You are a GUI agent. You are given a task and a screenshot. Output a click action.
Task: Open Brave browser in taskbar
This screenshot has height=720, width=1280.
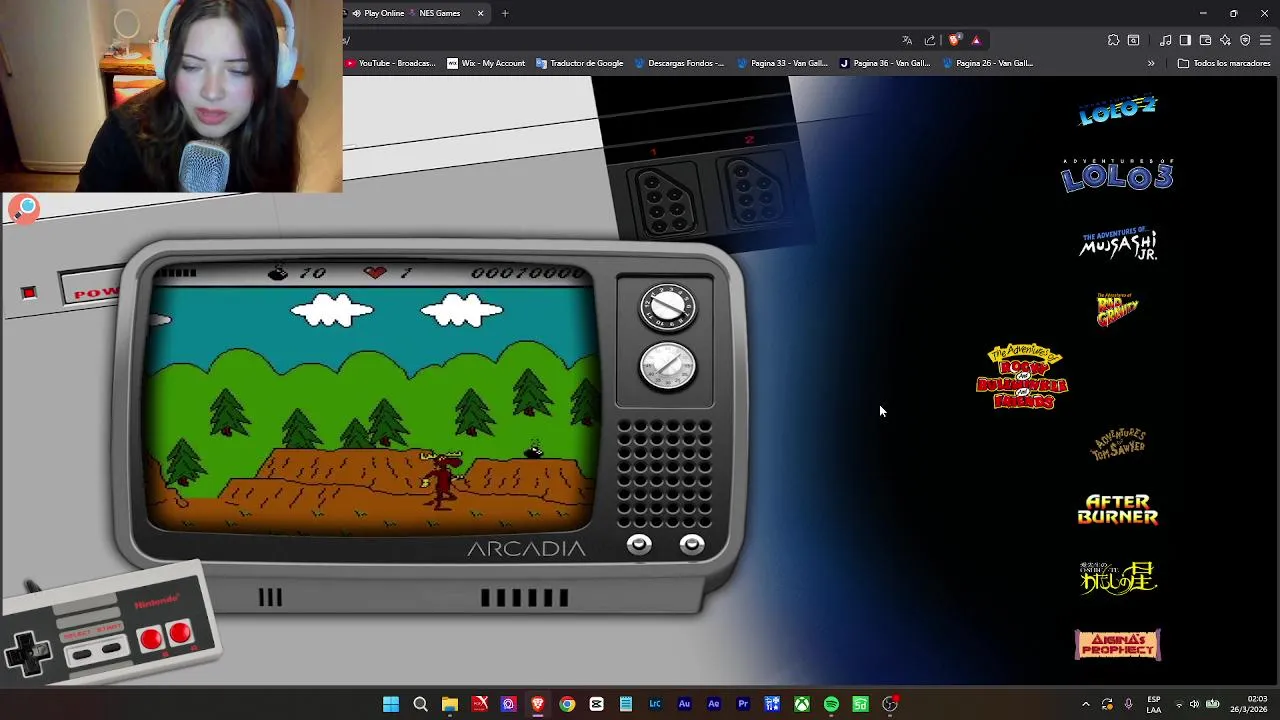click(538, 704)
